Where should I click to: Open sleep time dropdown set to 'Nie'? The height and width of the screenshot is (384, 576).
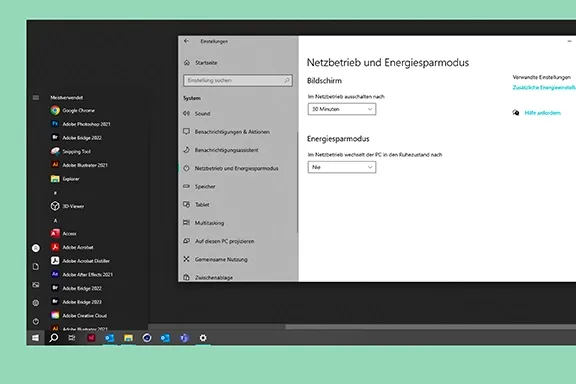coord(342,167)
